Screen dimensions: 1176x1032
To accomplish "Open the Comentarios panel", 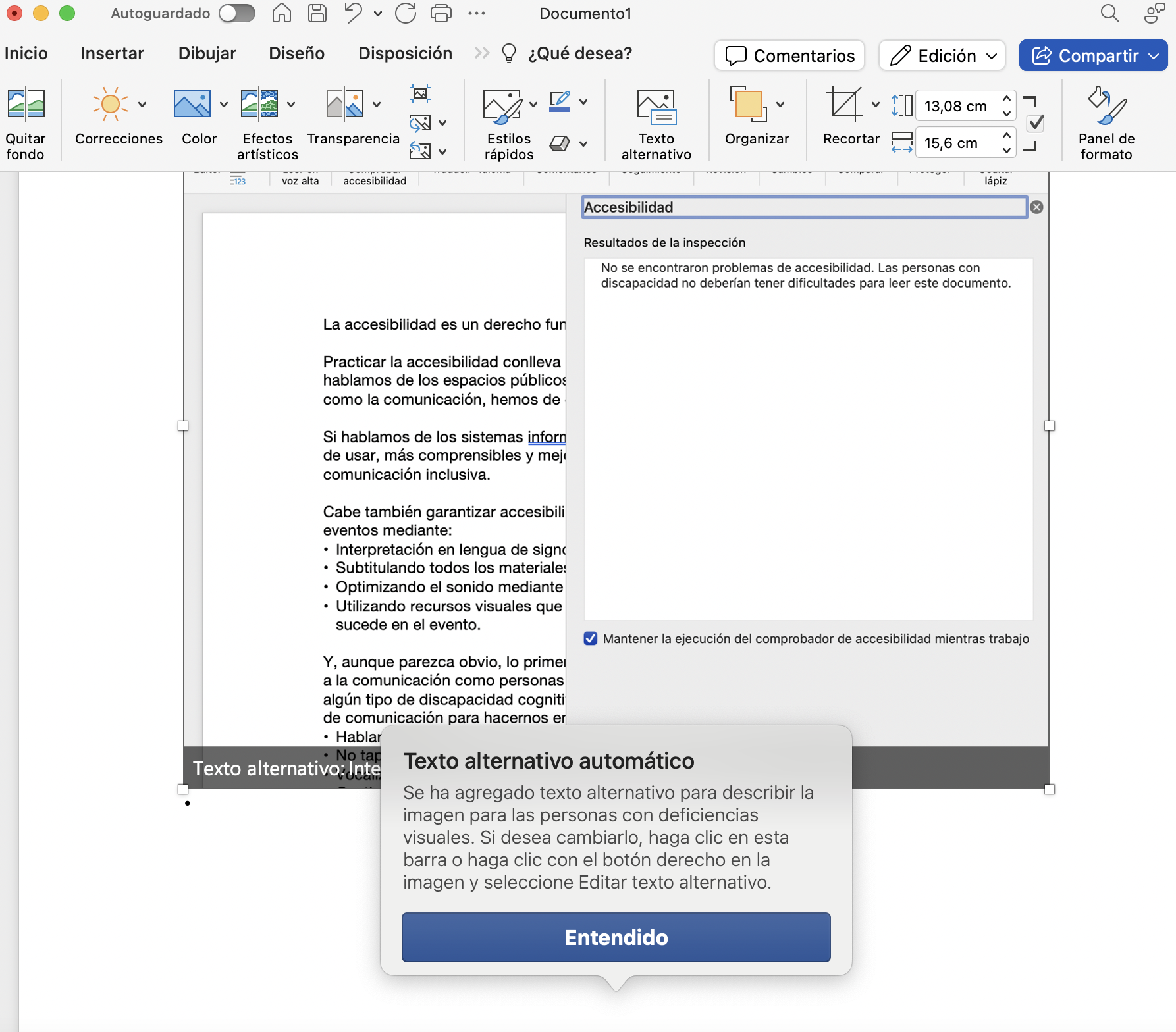I will tap(788, 55).
